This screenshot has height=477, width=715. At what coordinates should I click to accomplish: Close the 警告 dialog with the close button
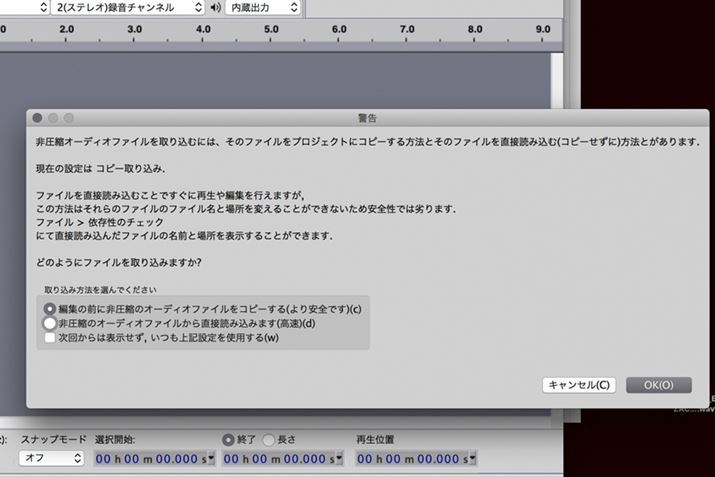(x=37, y=117)
